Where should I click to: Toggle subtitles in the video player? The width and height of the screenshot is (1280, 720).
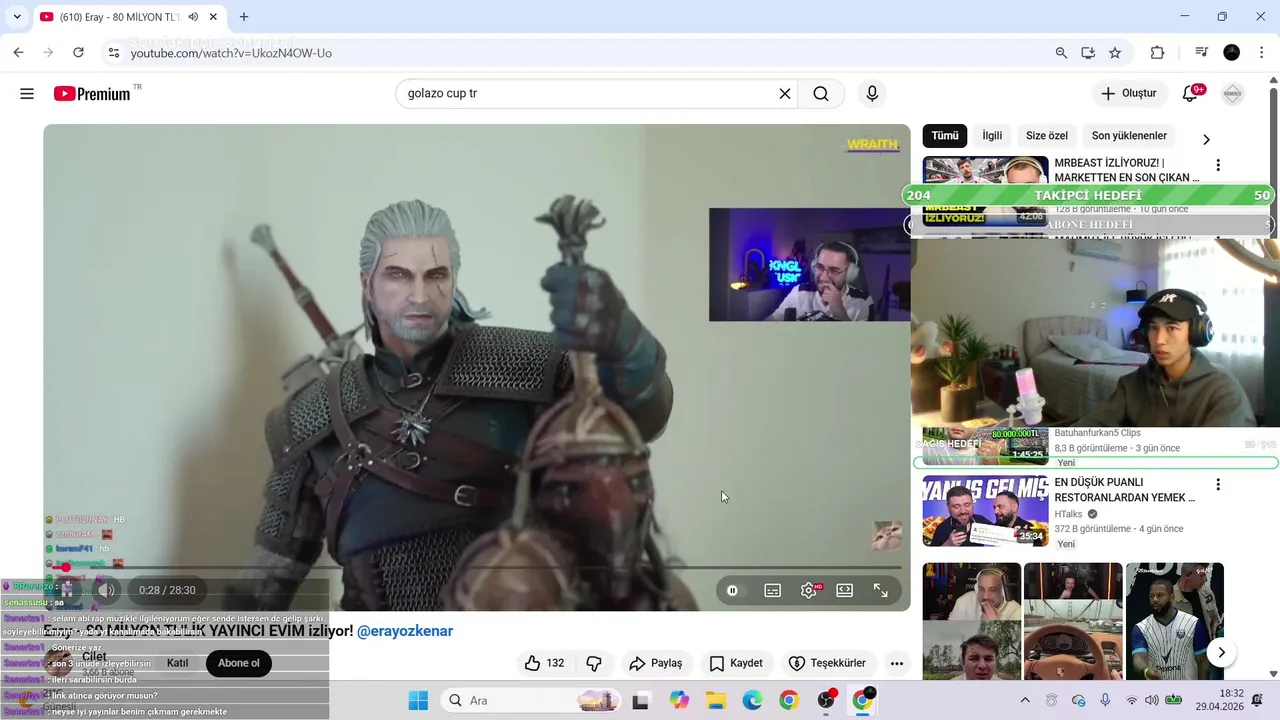coord(773,590)
